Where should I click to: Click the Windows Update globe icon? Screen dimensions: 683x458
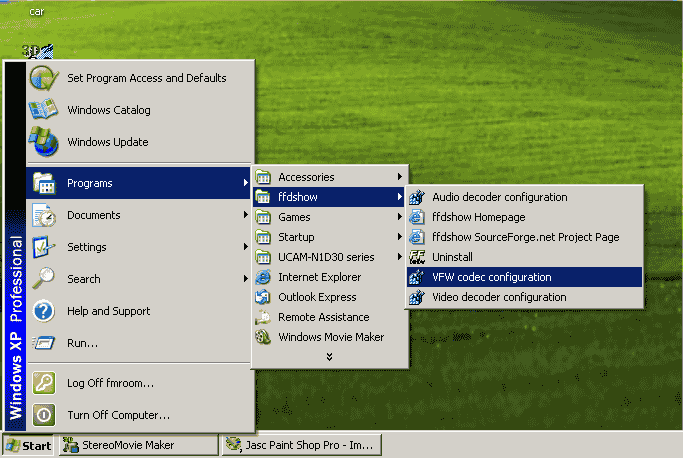pyautogui.click(x=43, y=142)
